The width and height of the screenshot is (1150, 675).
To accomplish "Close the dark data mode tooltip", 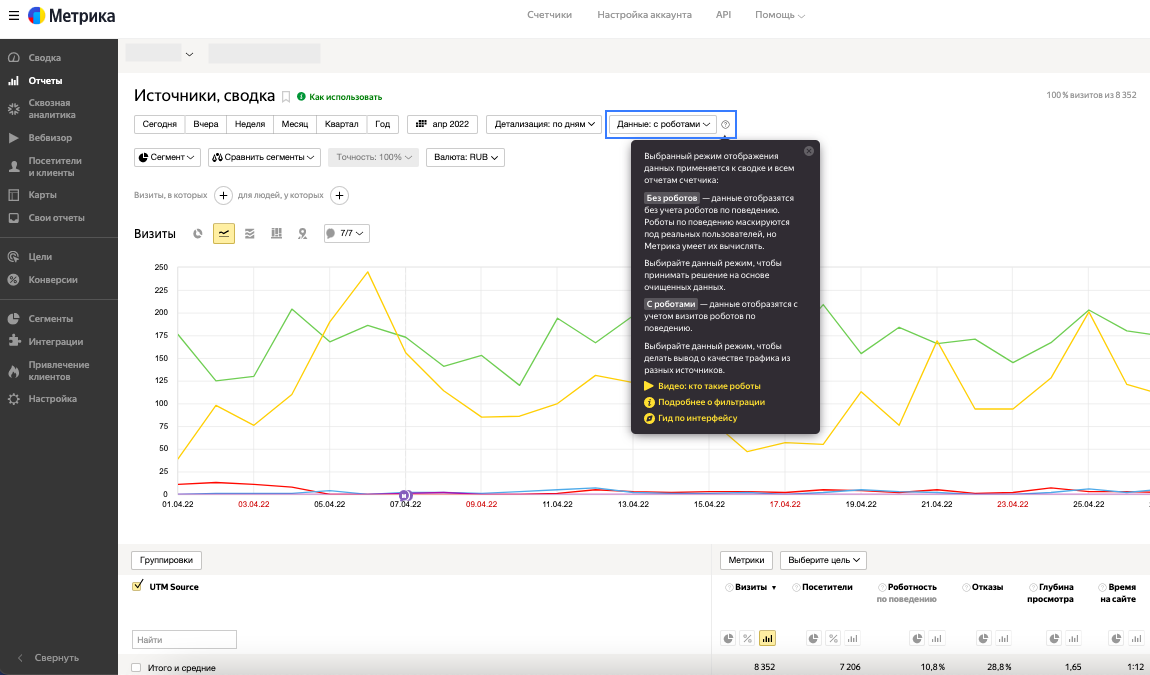I will click(x=809, y=151).
